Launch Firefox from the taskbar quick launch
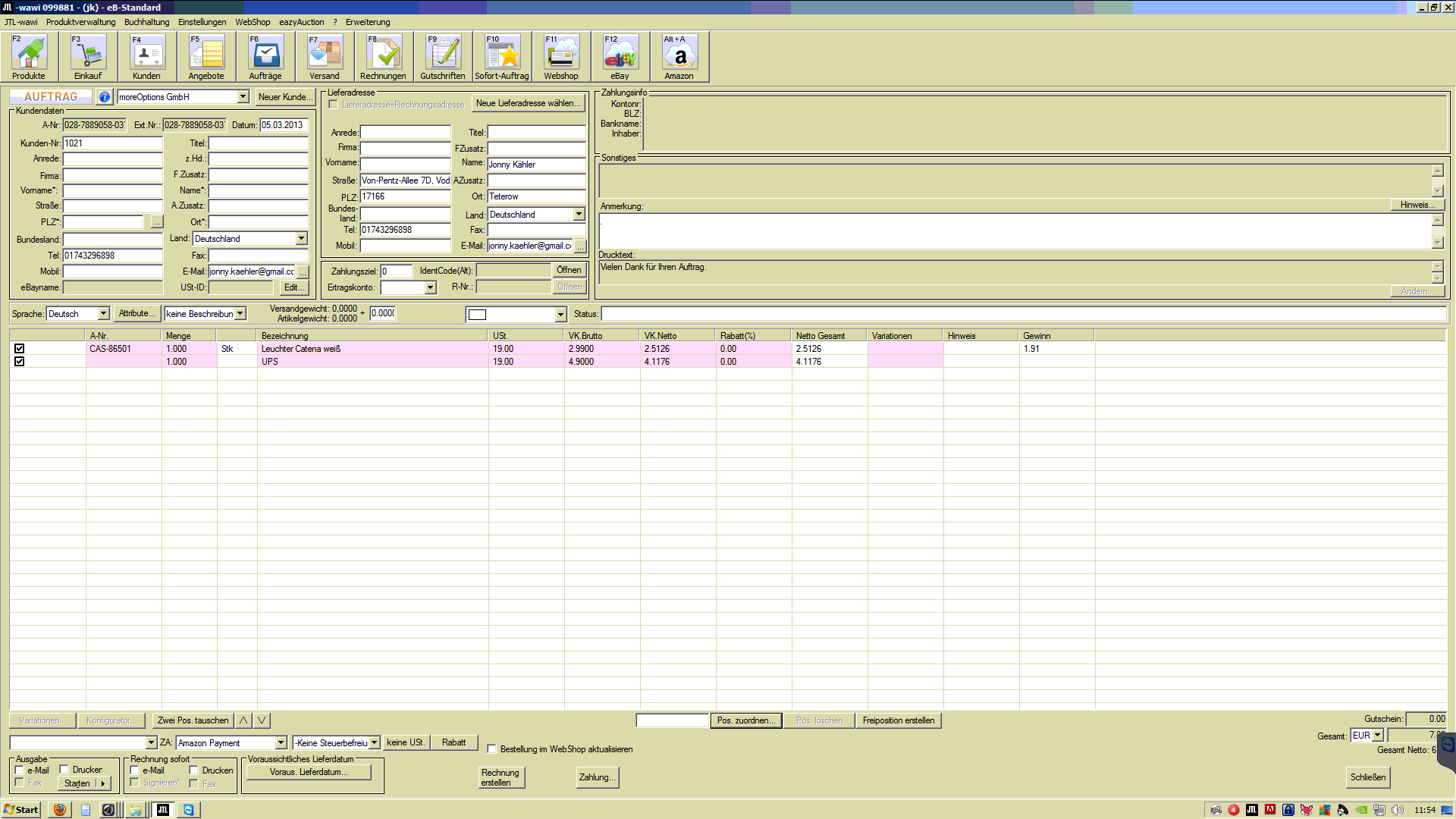1456x819 pixels. 59,810
